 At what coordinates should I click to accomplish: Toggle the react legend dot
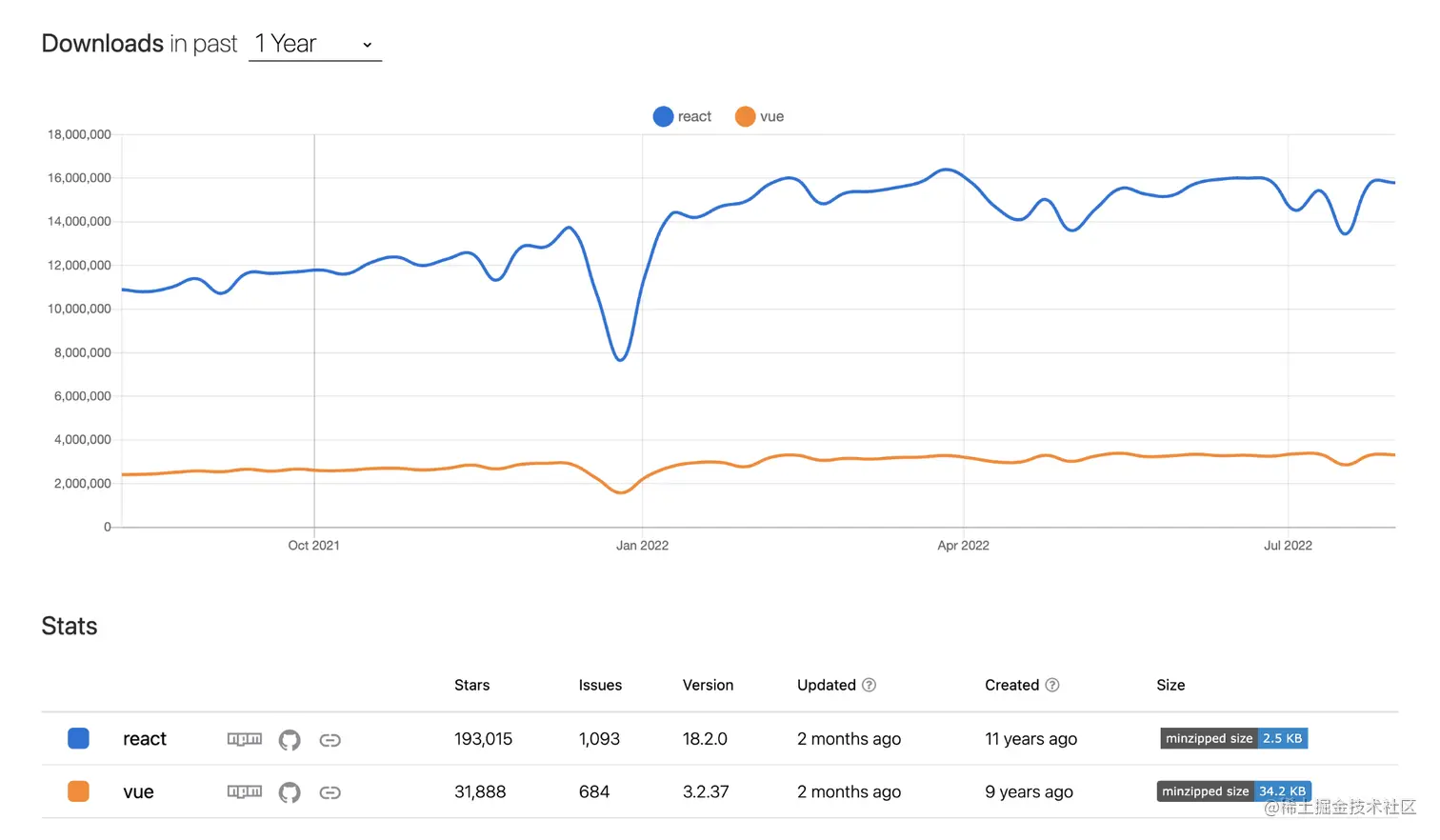(x=663, y=116)
